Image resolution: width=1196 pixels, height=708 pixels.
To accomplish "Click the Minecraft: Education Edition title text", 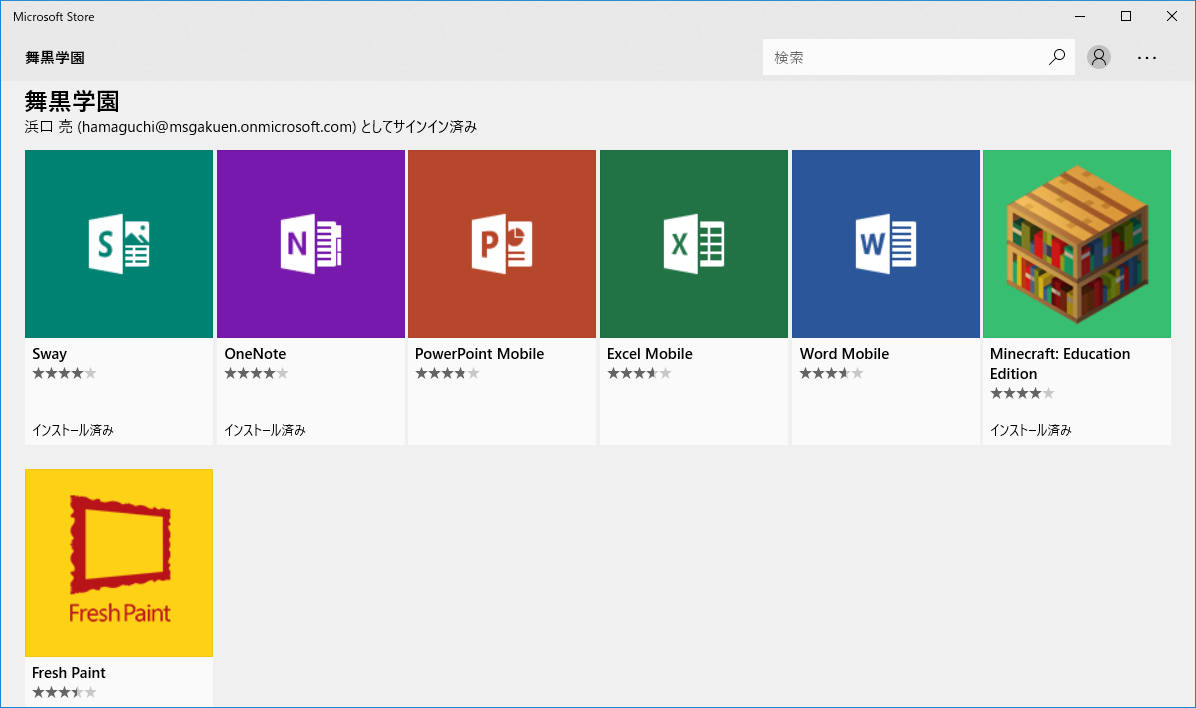I will (x=1060, y=364).
